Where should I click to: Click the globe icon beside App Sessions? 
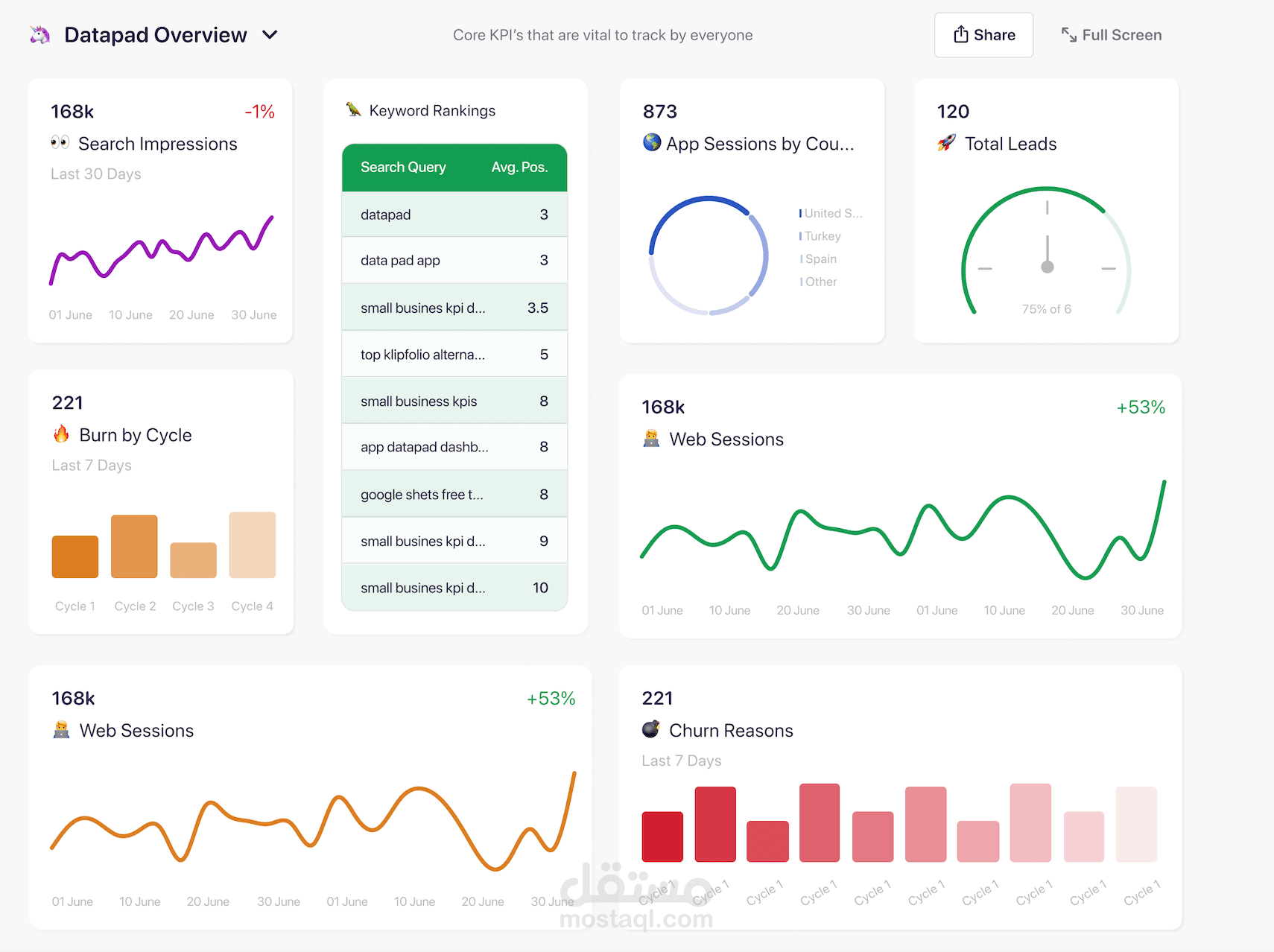[652, 142]
